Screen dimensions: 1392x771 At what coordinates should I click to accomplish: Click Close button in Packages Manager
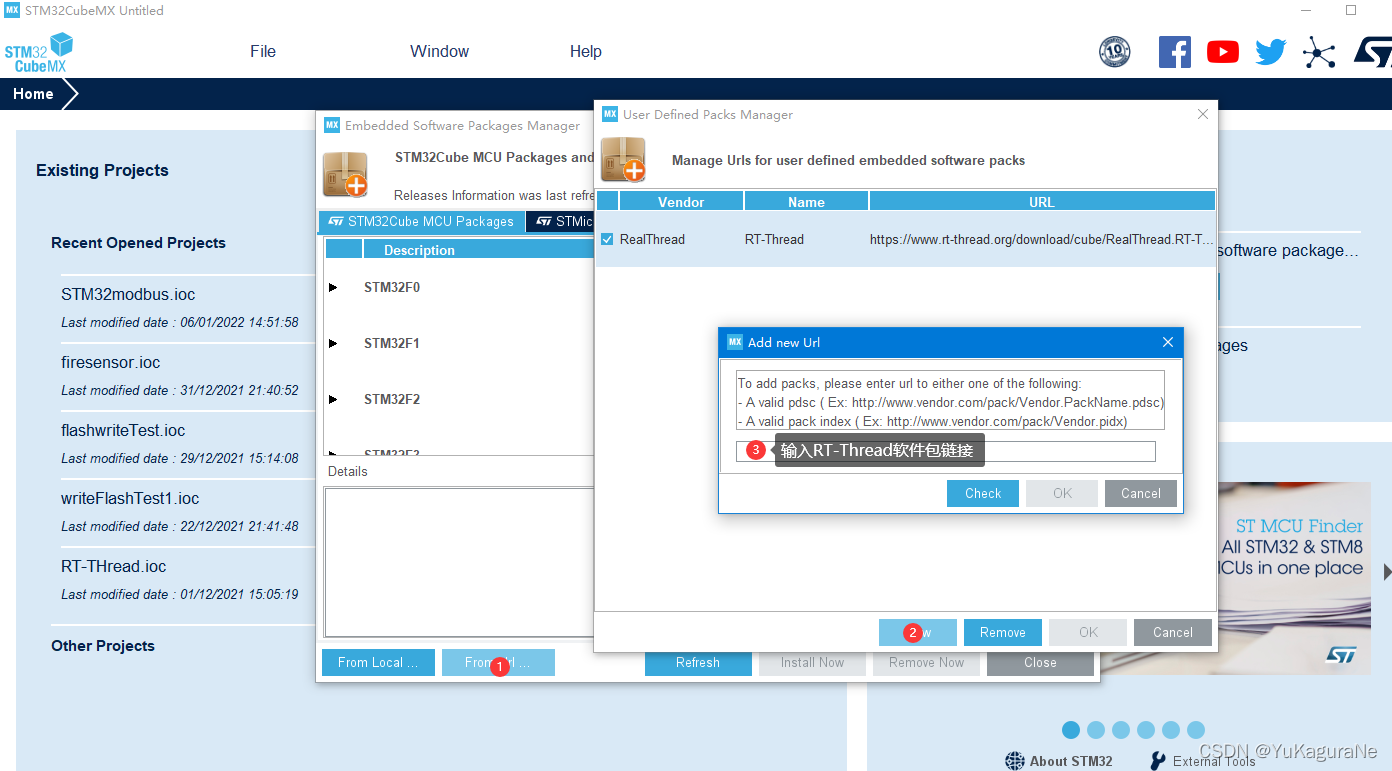[1040, 662]
